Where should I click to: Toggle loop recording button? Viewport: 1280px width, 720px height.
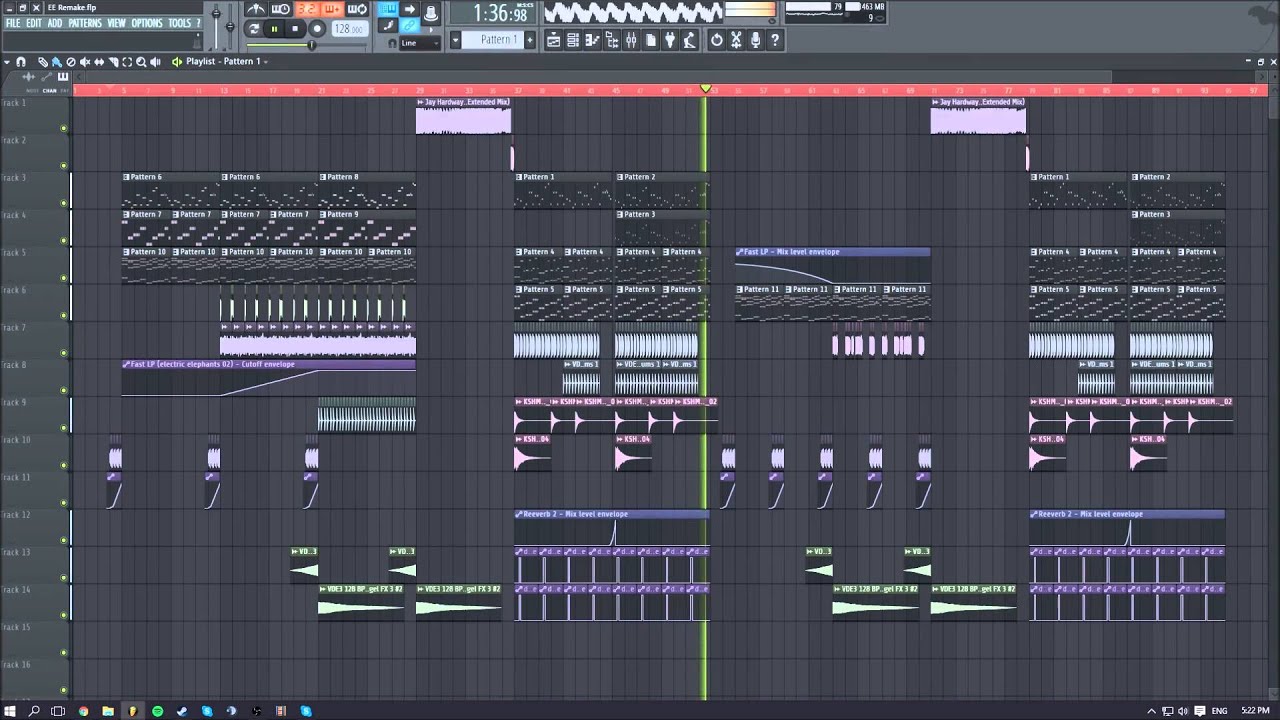[x=357, y=9]
